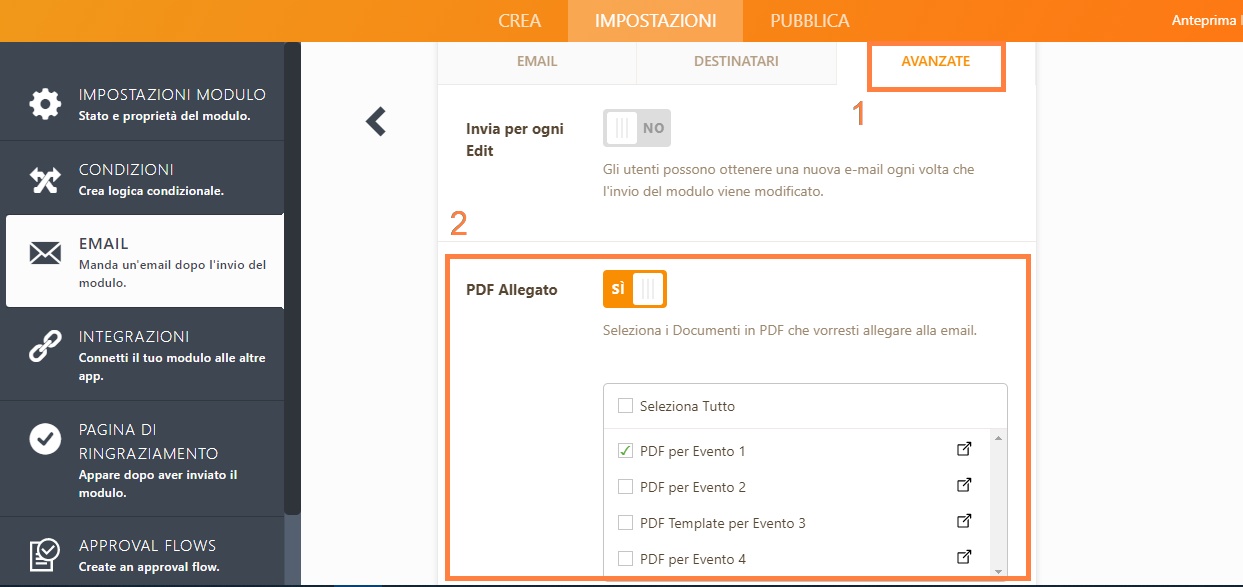Uncheck PDF per Evento 1
Viewport: 1243px width, 587px height.
626,451
